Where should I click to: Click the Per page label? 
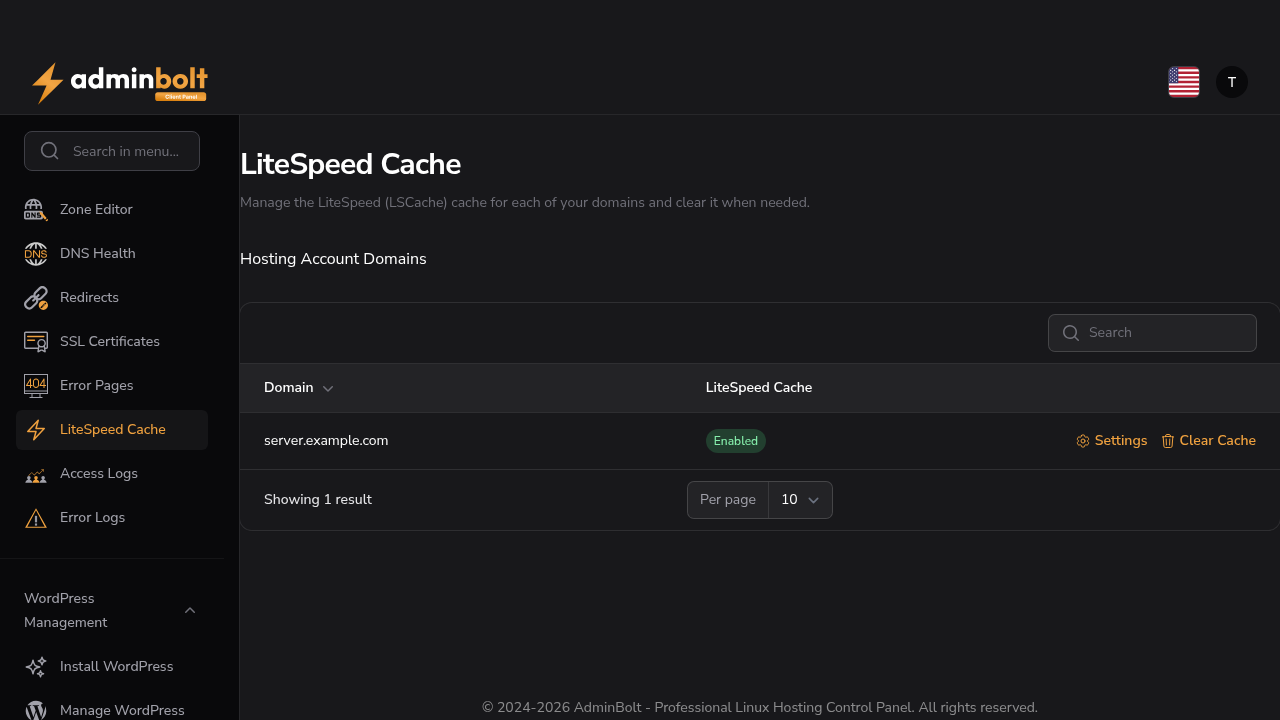(x=728, y=500)
